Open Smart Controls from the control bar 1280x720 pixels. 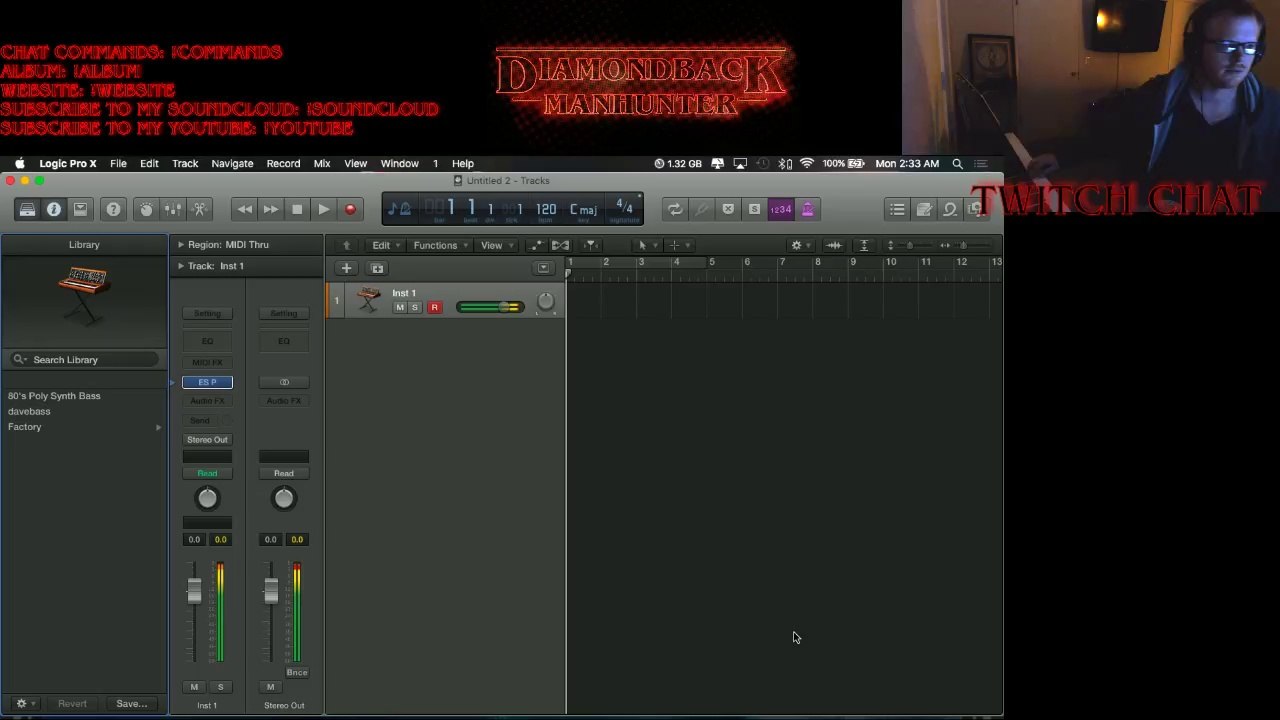tap(147, 209)
